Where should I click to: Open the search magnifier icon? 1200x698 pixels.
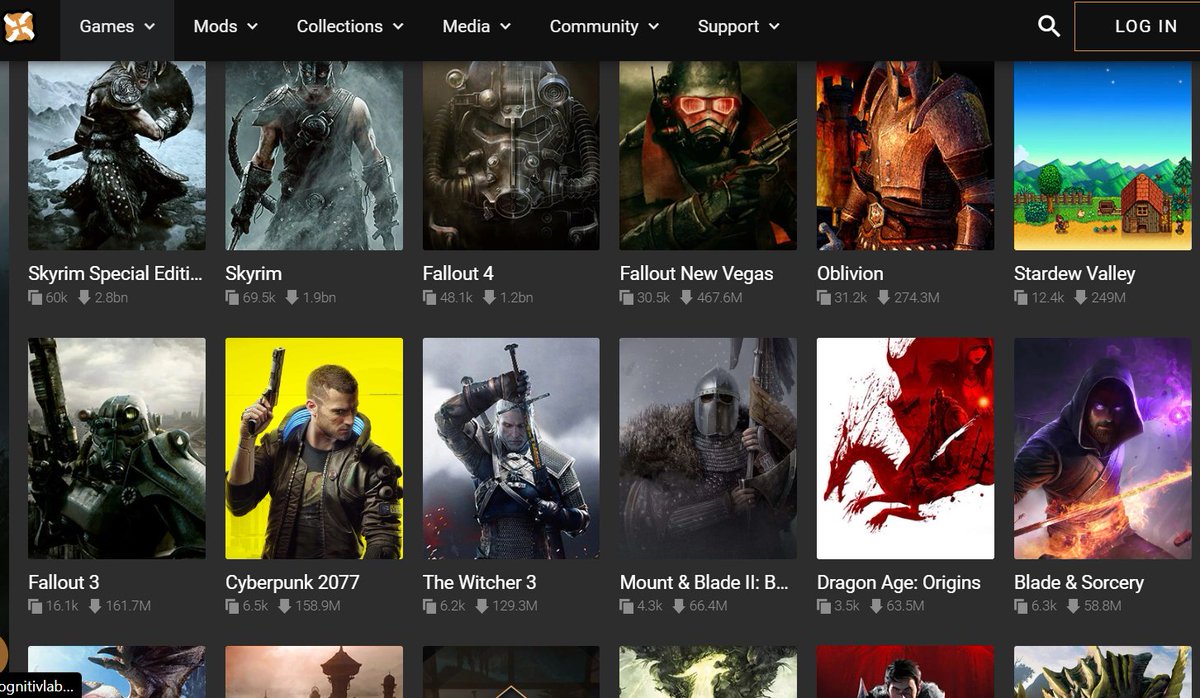point(1048,26)
